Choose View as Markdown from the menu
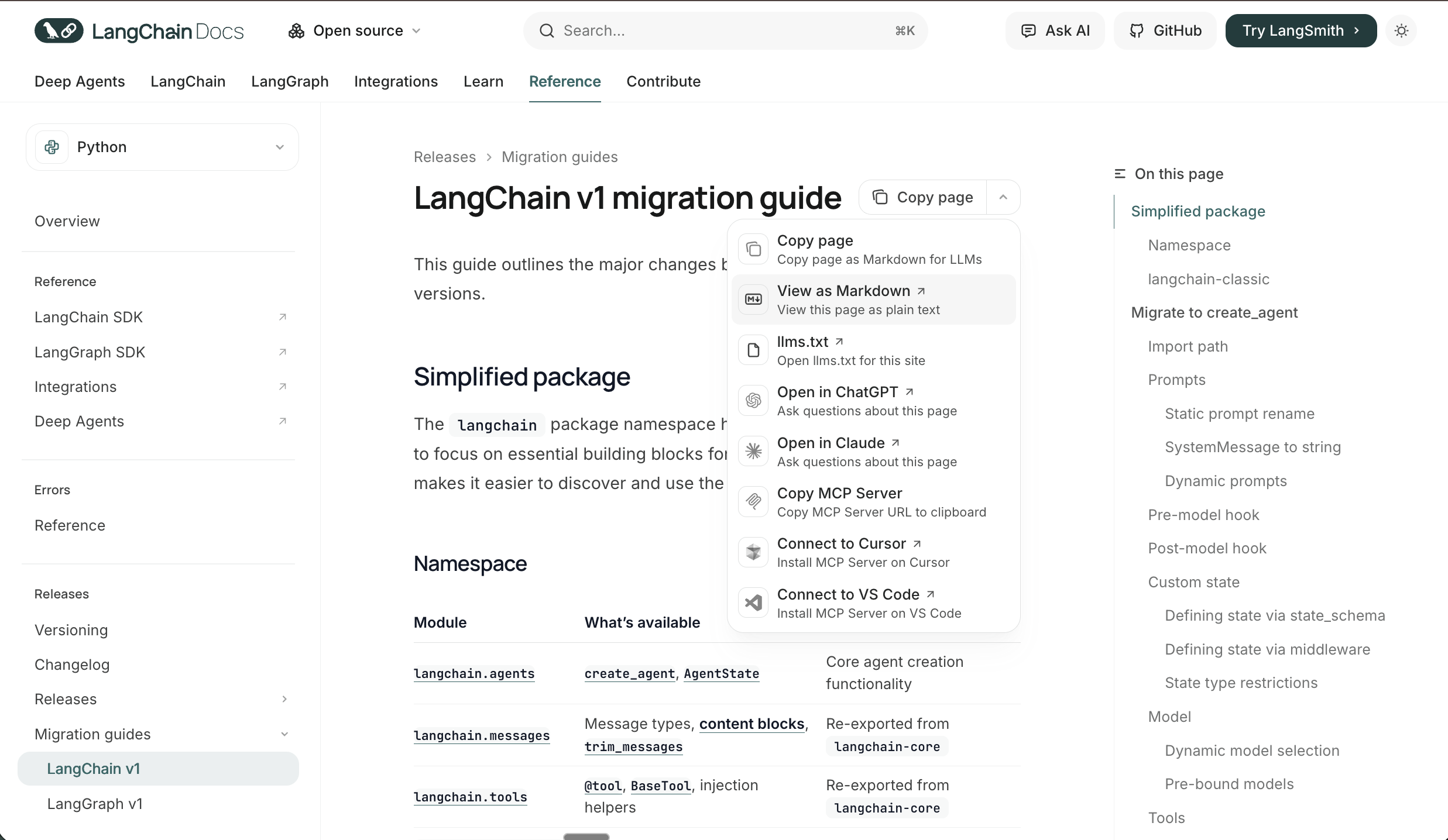The image size is (1448, 840). point(844,290)
